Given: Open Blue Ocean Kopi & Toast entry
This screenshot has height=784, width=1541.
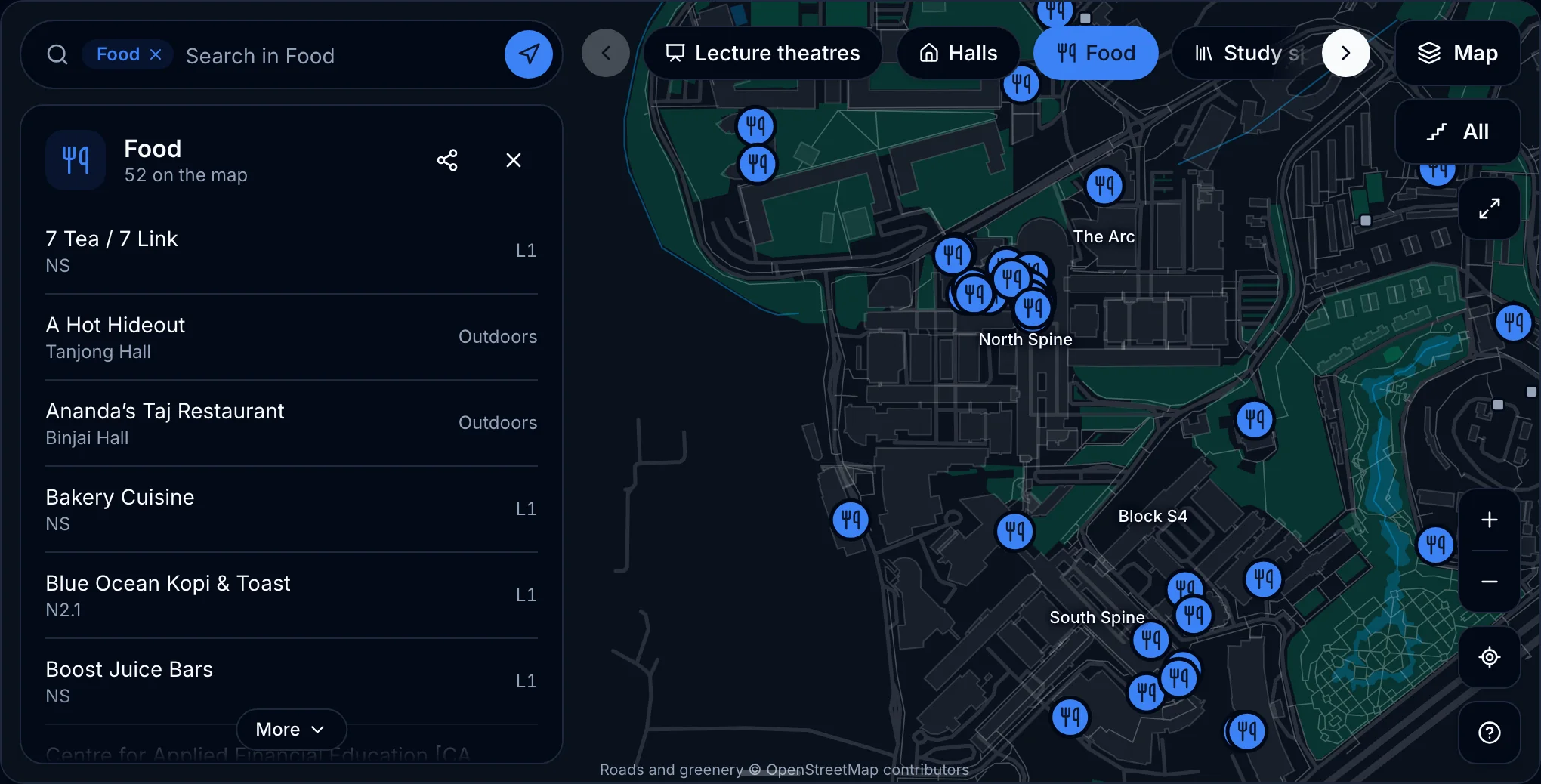Looking at the screenshot, I should [291, 595].
